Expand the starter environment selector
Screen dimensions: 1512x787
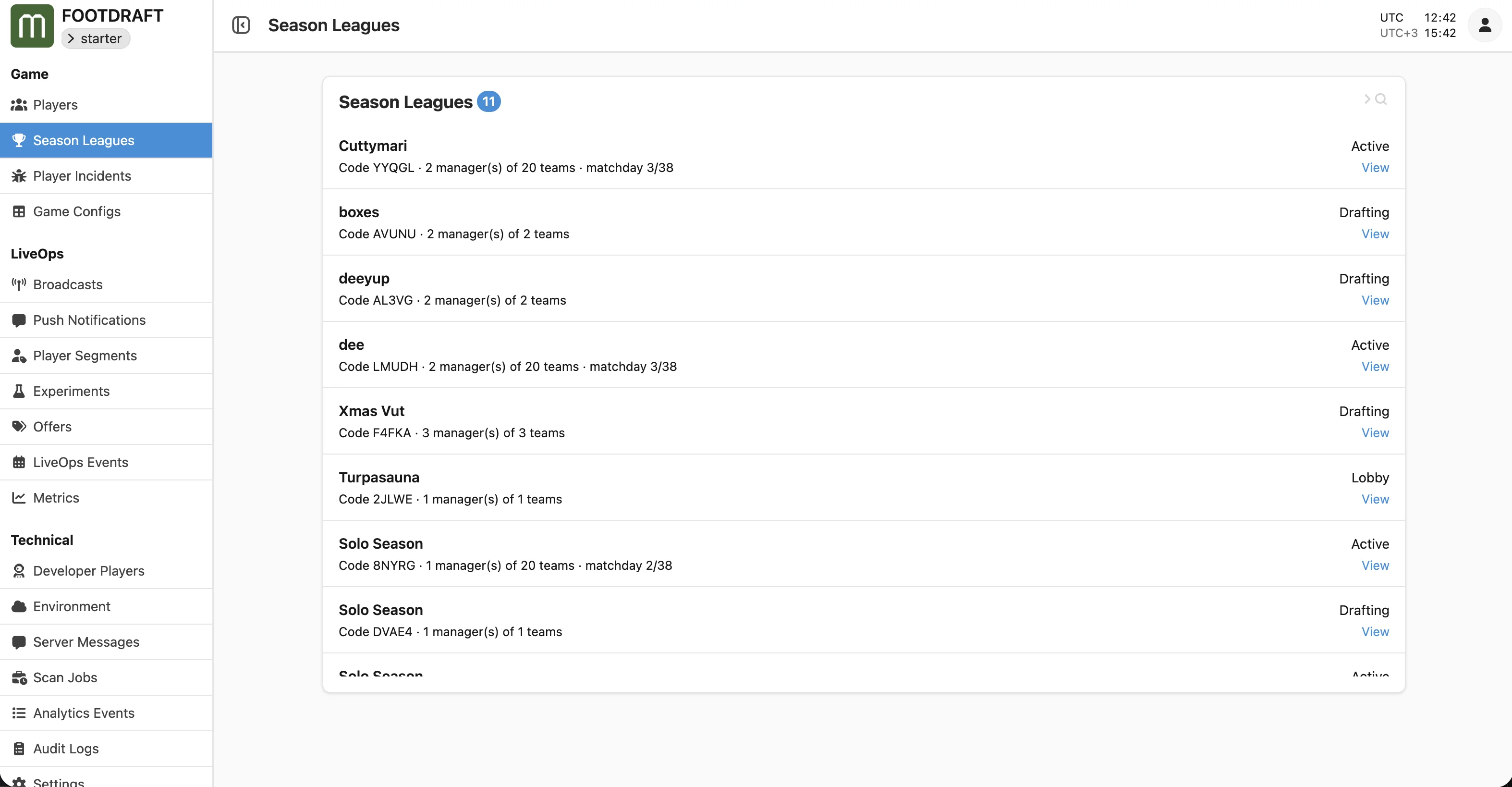point(95,39)
